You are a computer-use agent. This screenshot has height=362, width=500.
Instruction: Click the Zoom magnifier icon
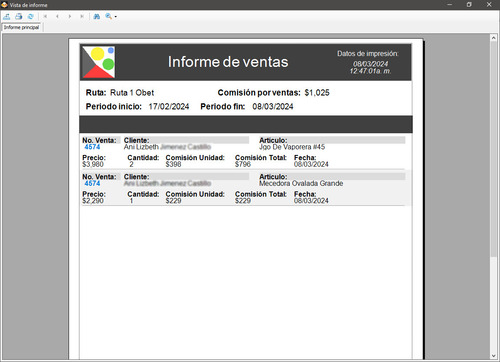point(109,16)
